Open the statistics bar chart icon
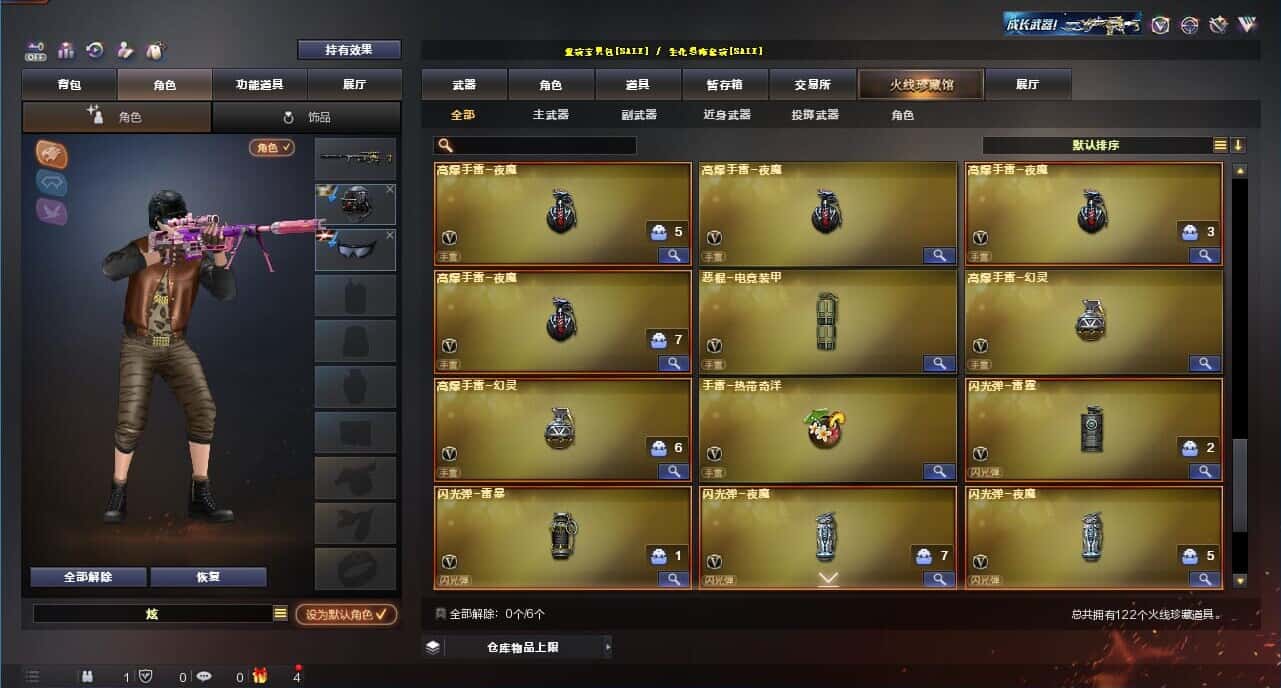Viewport: 1281px width, 688px height. pyautogui.click(x=66, y=50)
